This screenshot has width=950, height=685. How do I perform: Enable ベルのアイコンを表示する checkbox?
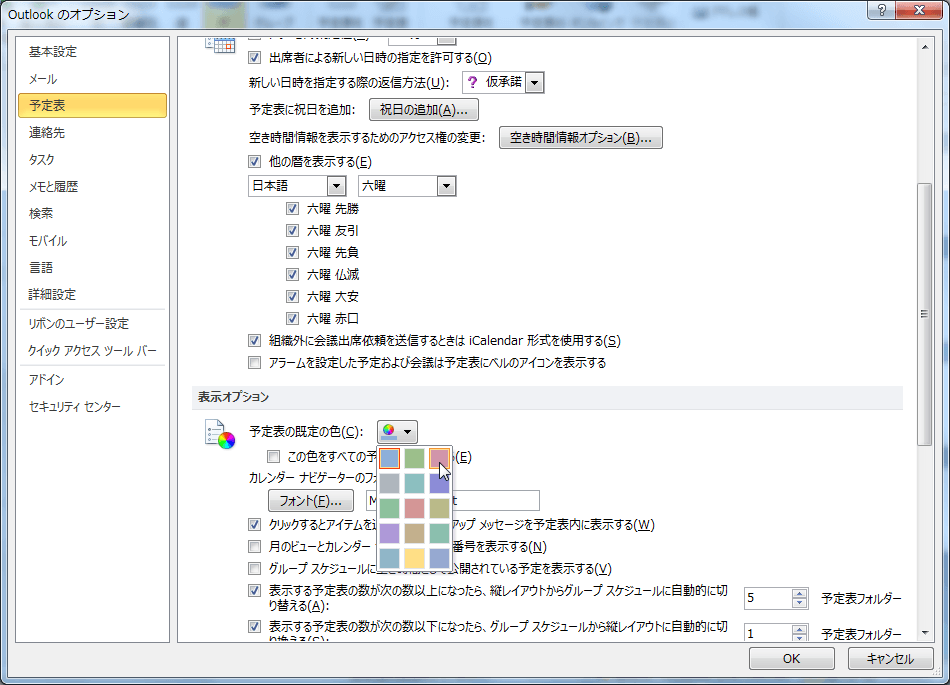tap(254, 363)
